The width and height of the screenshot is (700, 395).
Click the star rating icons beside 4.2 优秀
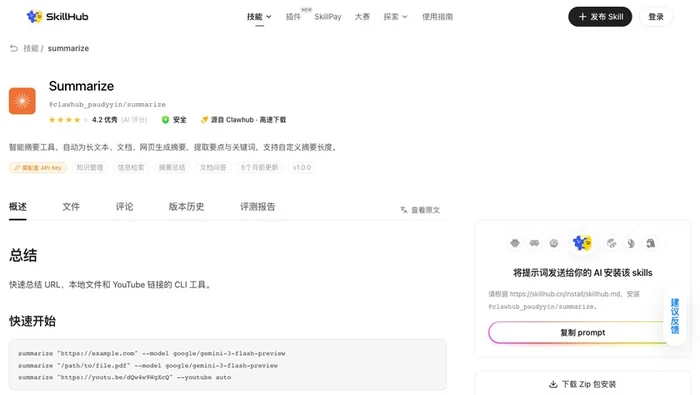(x=68, y=120)
